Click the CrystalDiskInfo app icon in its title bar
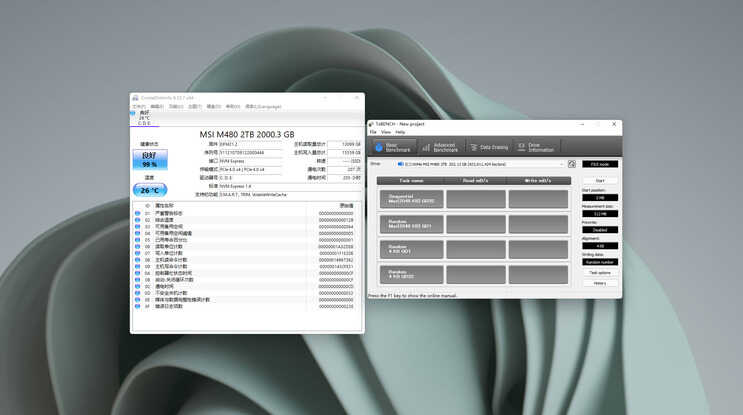The image size is (743, 415). pos(136,98)
